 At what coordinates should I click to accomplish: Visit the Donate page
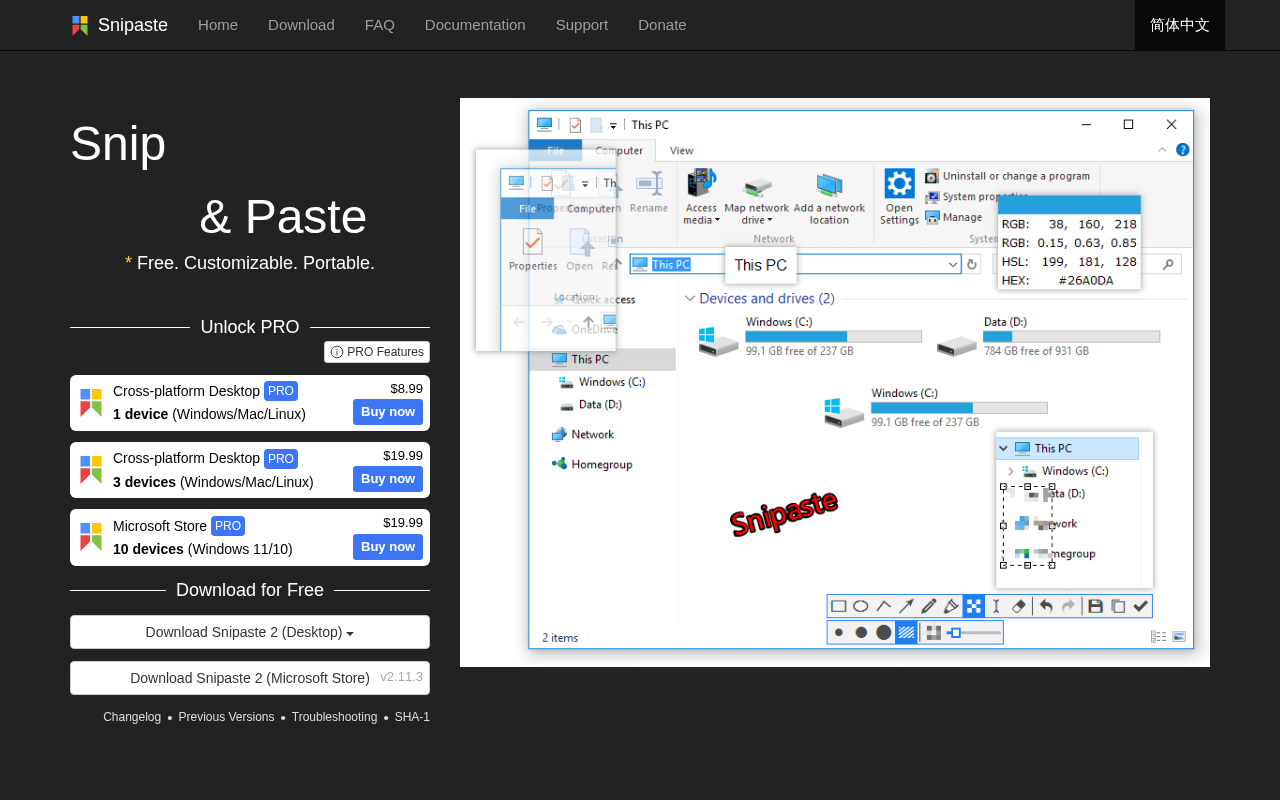pyautogui.click(x=662, y=25)
